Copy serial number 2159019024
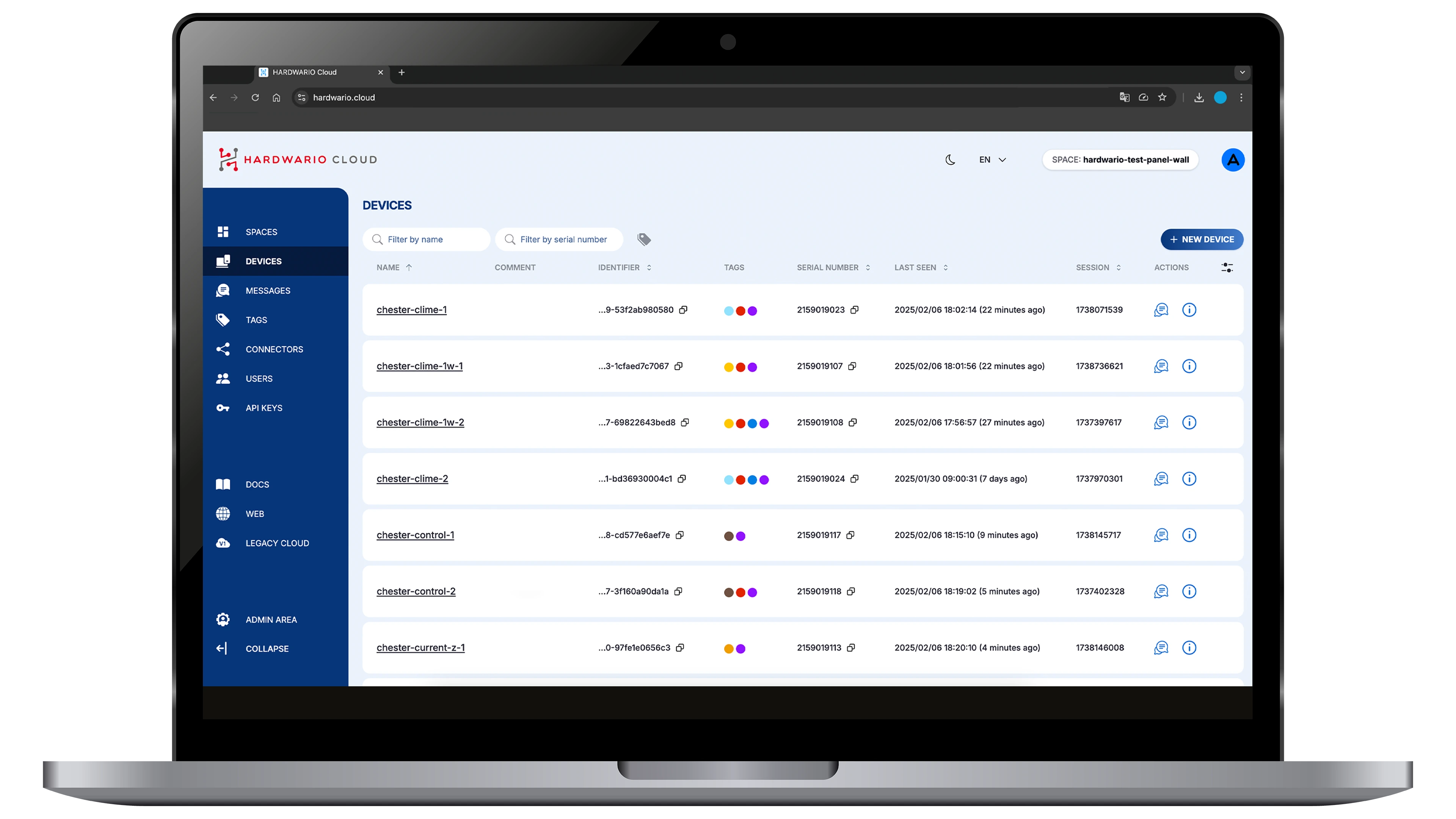 pos(854,479)
